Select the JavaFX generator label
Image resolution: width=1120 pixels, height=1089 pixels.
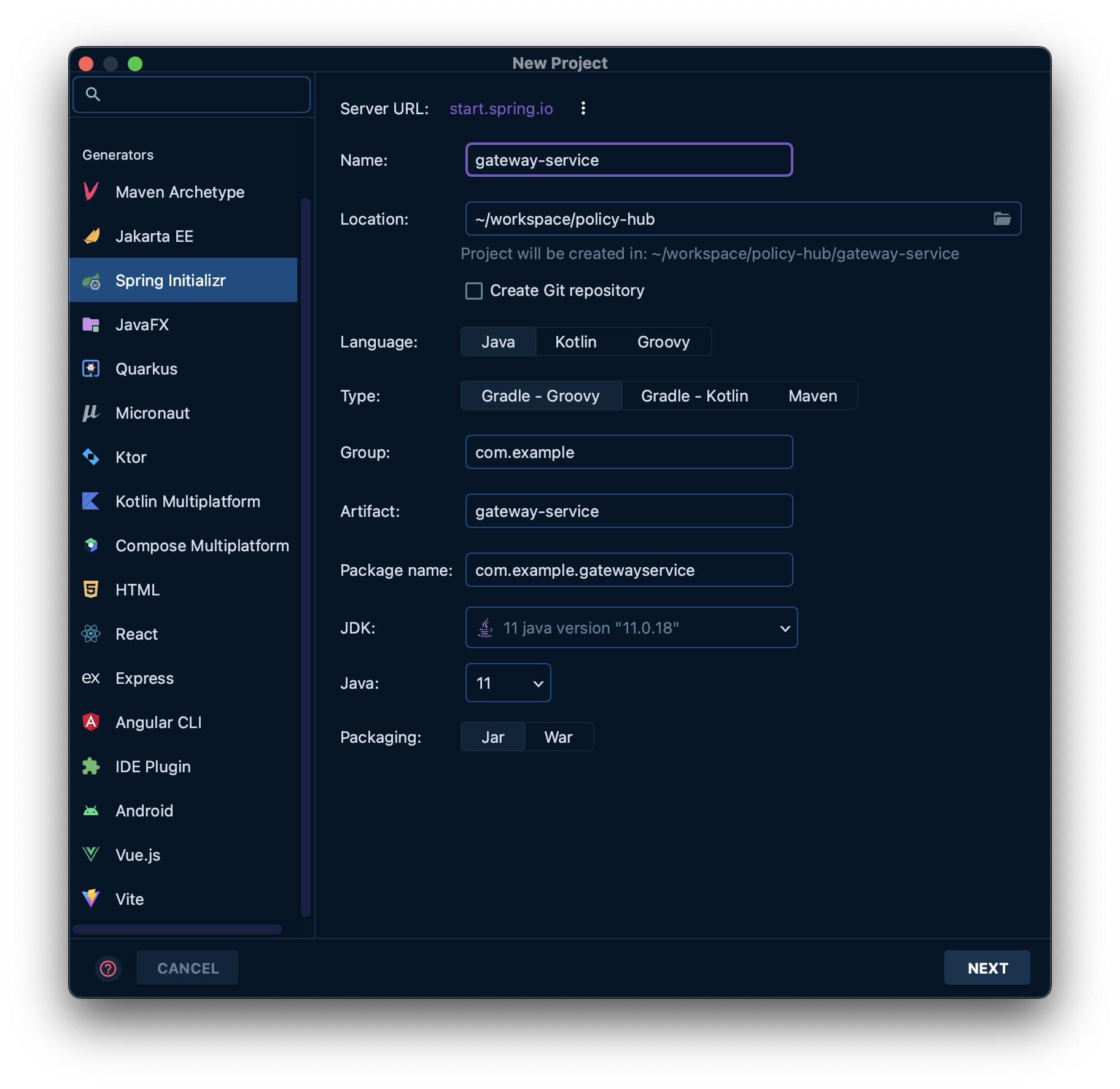[142, 325]
